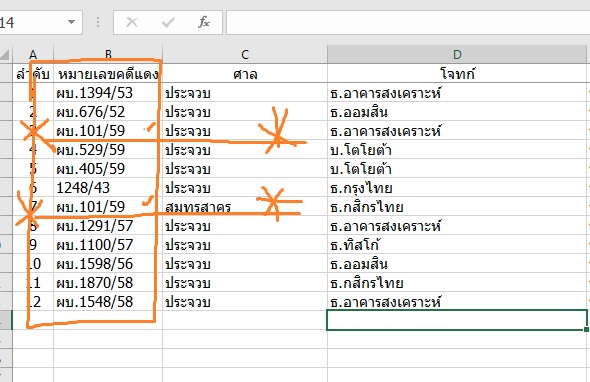Select ธ.อาคารสงเคราะห์ in the ผบ.1548/58 row
Screen dimensions: 590x382
(457, 301)
